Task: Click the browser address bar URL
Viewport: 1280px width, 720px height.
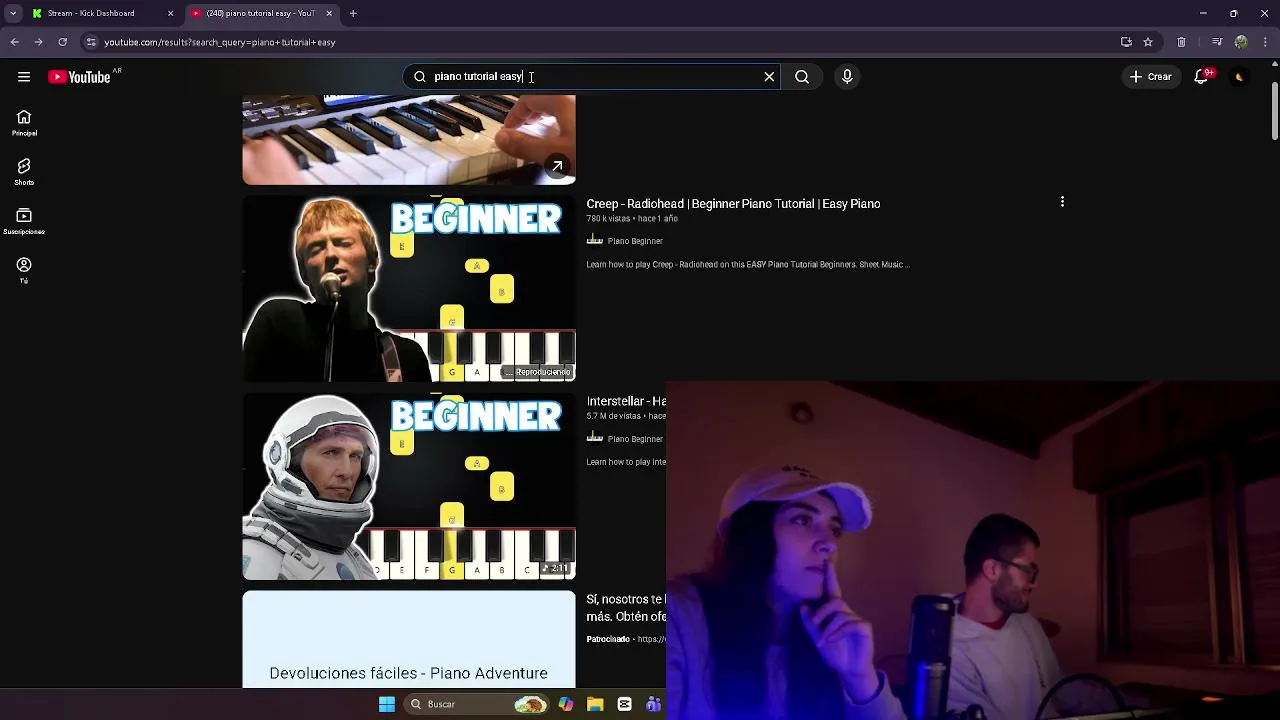Action: pyautogui.click(x=220, y=42)
